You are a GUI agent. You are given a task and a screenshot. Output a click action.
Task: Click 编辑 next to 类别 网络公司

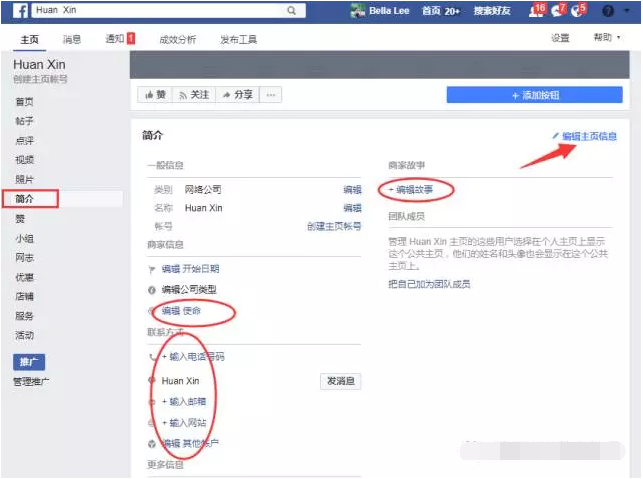click(x=352, y=189)
